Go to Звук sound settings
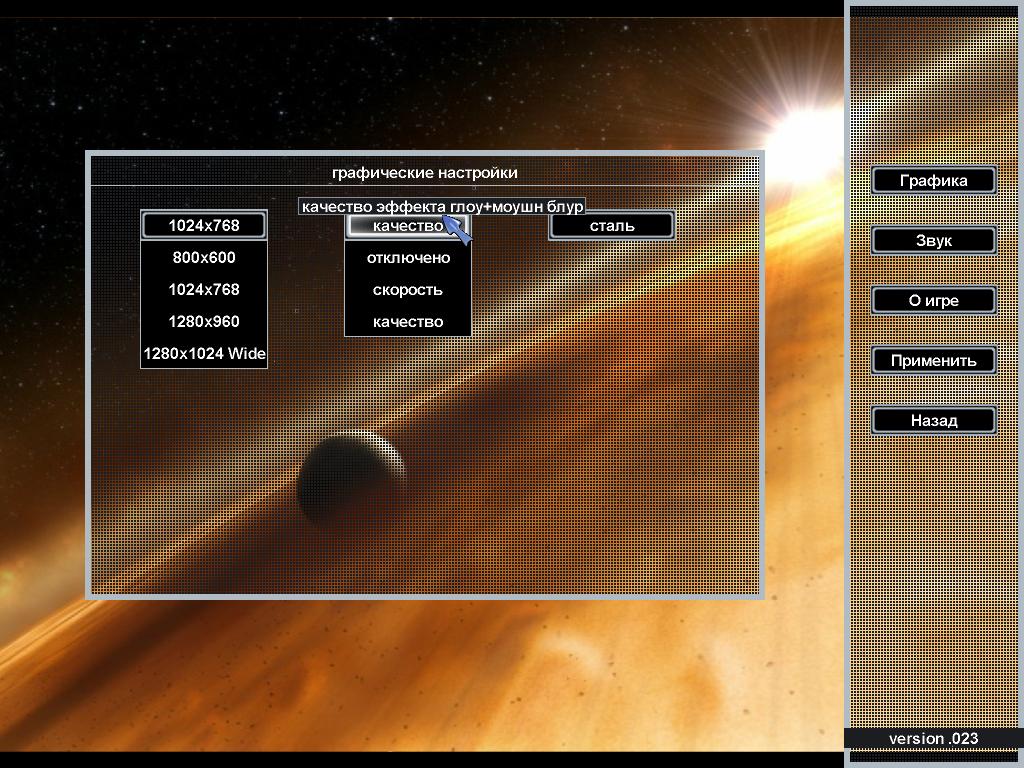Screen dimensions: 1024x768 (x=933, y=241)
